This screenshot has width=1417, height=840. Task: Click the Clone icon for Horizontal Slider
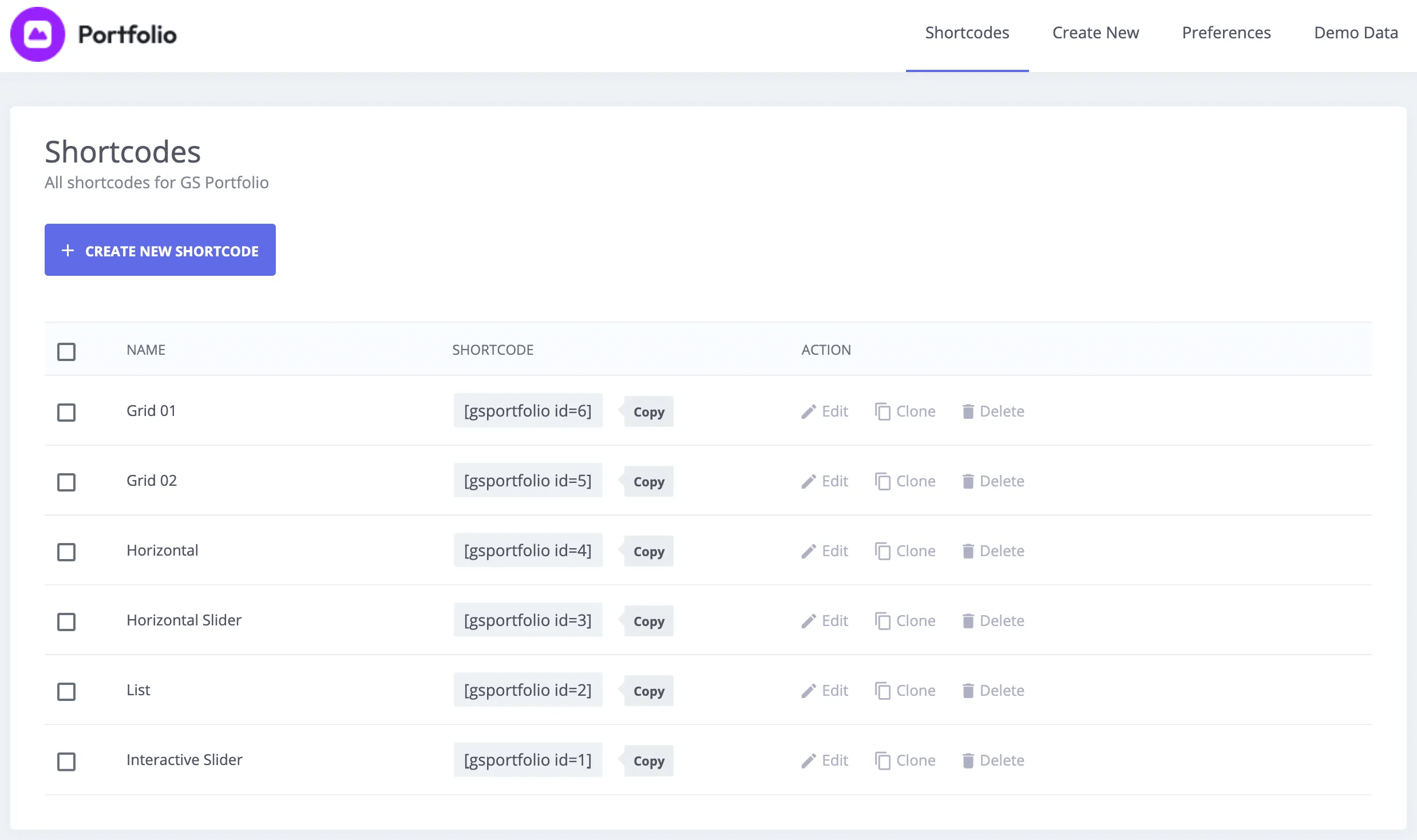(x=882, y=621)
